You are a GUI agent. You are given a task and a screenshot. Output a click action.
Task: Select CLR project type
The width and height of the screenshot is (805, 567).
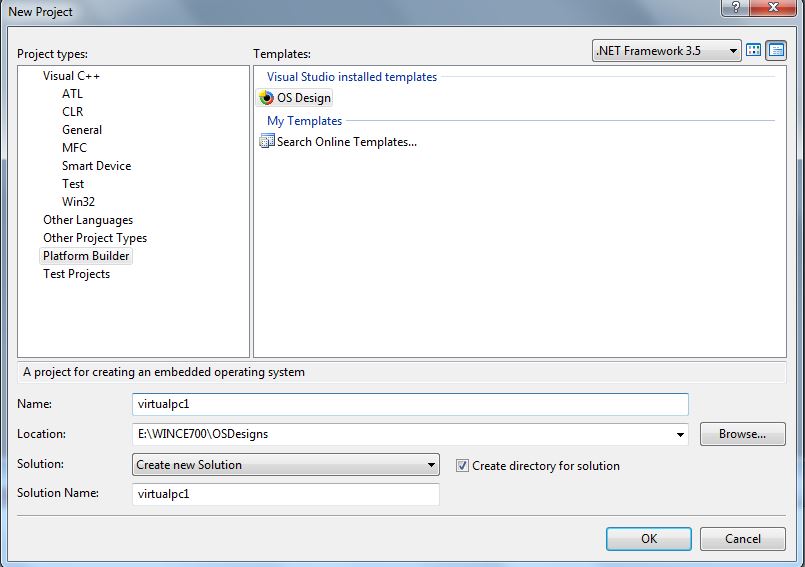click(x=72, y=112)
